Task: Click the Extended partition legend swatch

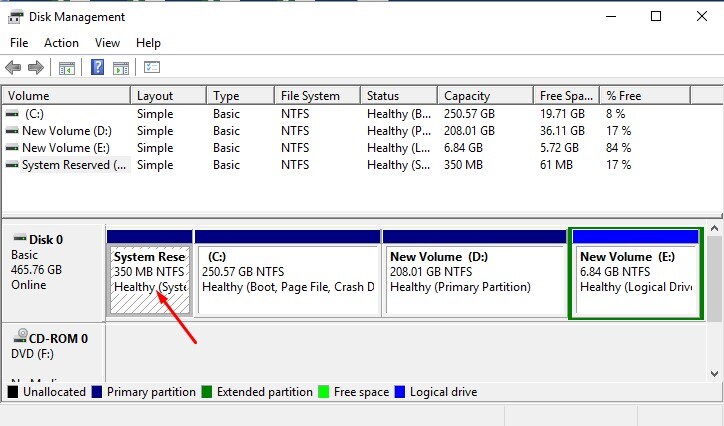Action: [207, 392]
